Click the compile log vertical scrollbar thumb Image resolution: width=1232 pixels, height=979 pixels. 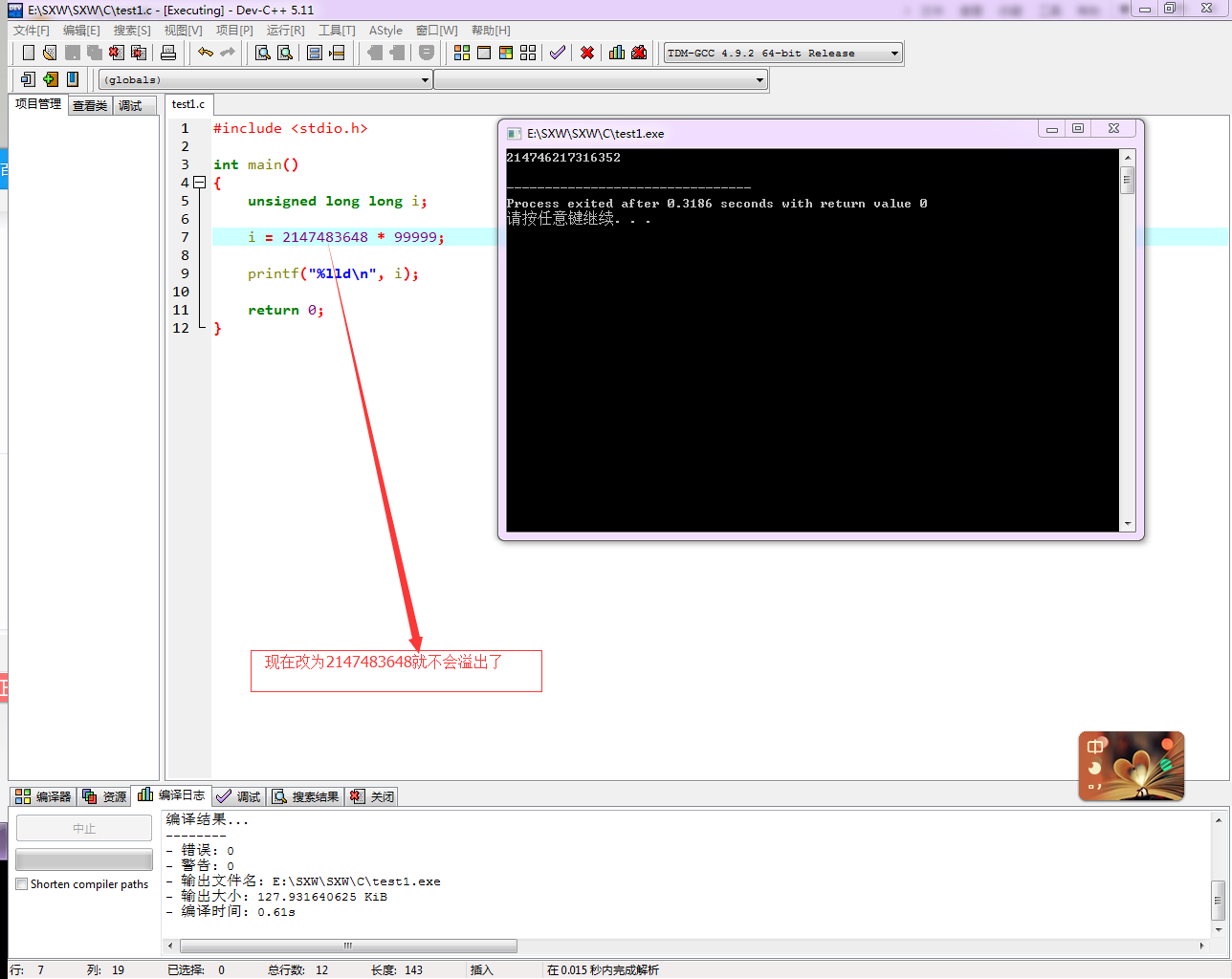click(1219, 900)
